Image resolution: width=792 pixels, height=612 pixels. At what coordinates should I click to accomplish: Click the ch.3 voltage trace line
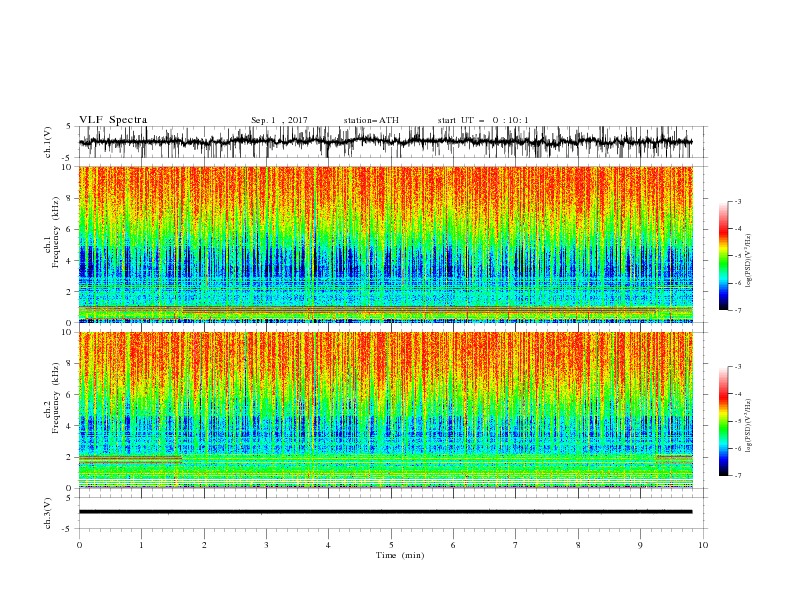pyautogui.click(x=385, y=512)
